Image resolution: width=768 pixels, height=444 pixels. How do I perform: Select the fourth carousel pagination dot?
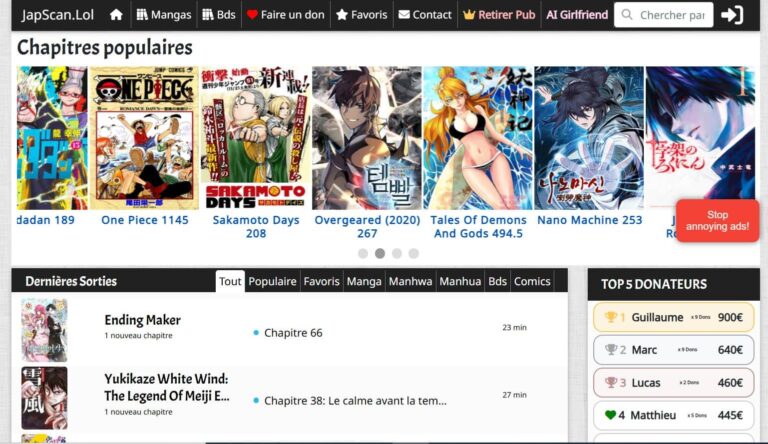[414, 253]
